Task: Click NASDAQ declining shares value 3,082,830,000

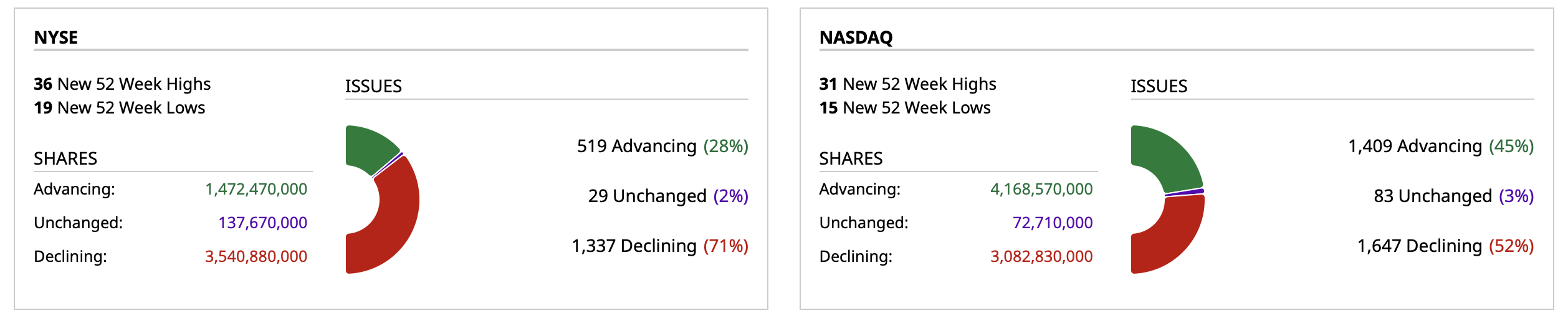Action: (1041, 256)
